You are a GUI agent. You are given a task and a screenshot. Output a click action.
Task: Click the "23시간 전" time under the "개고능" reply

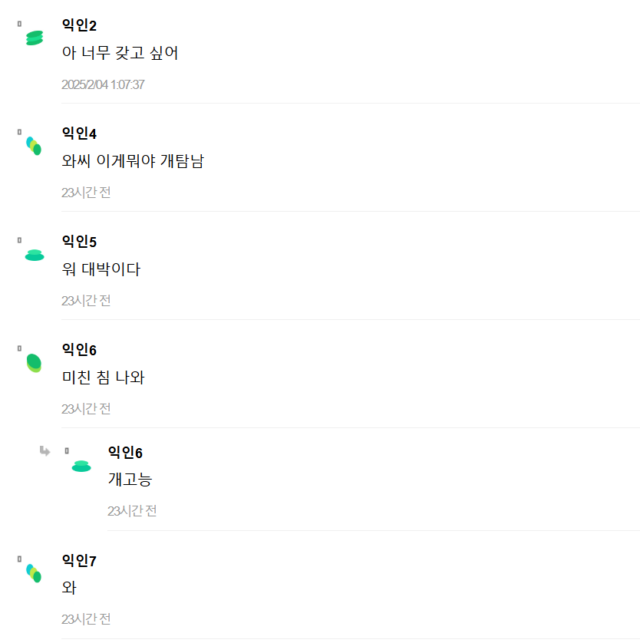[132, 511]
